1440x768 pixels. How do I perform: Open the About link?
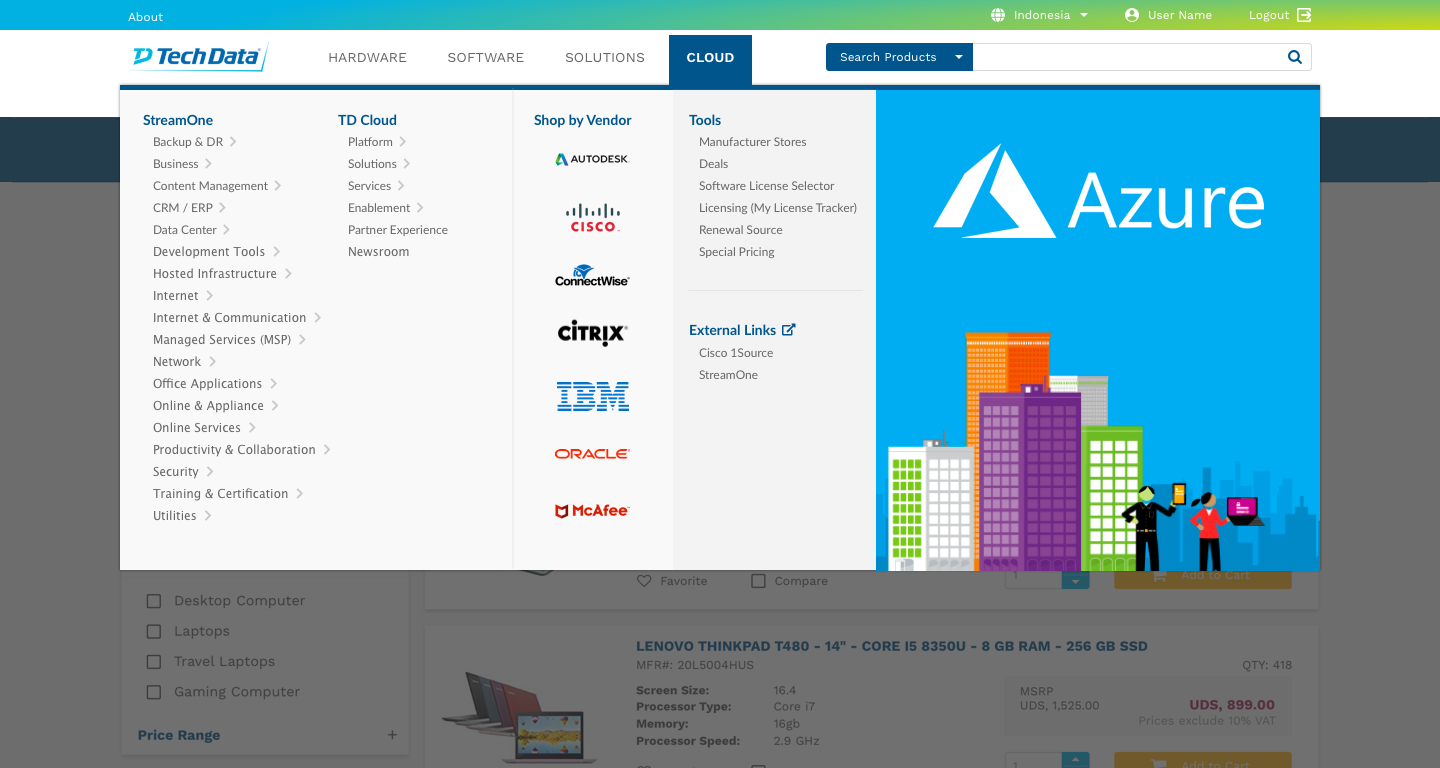click(146, 16)
